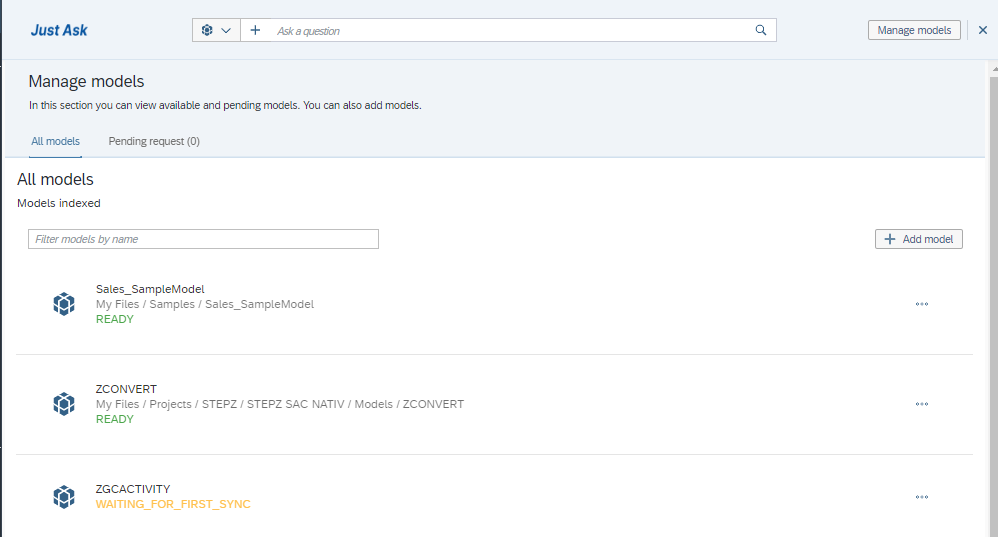Select the Sales_SampleModel model name

(x=150, y=289)
